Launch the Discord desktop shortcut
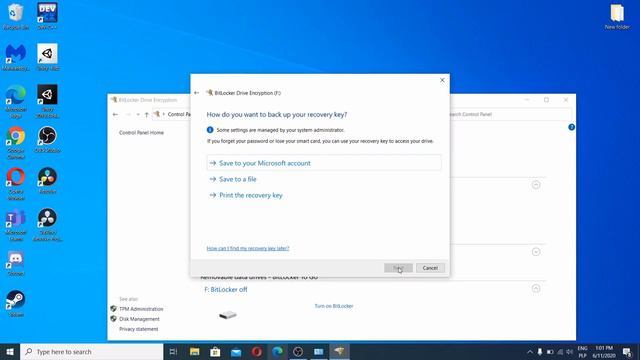640x360 pixels. click(16, 263)
